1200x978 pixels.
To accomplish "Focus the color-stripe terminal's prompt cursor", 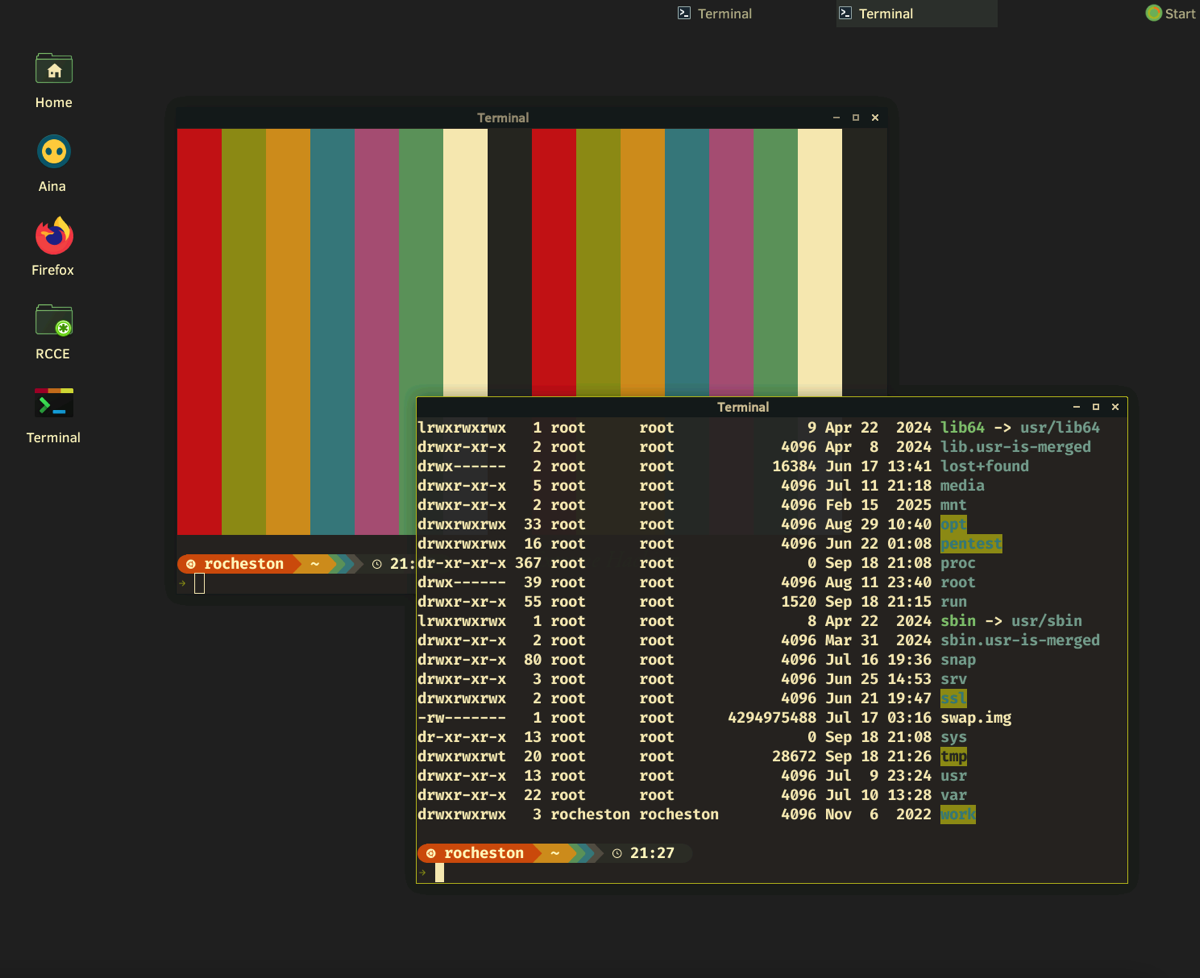I will pos(200,584).
